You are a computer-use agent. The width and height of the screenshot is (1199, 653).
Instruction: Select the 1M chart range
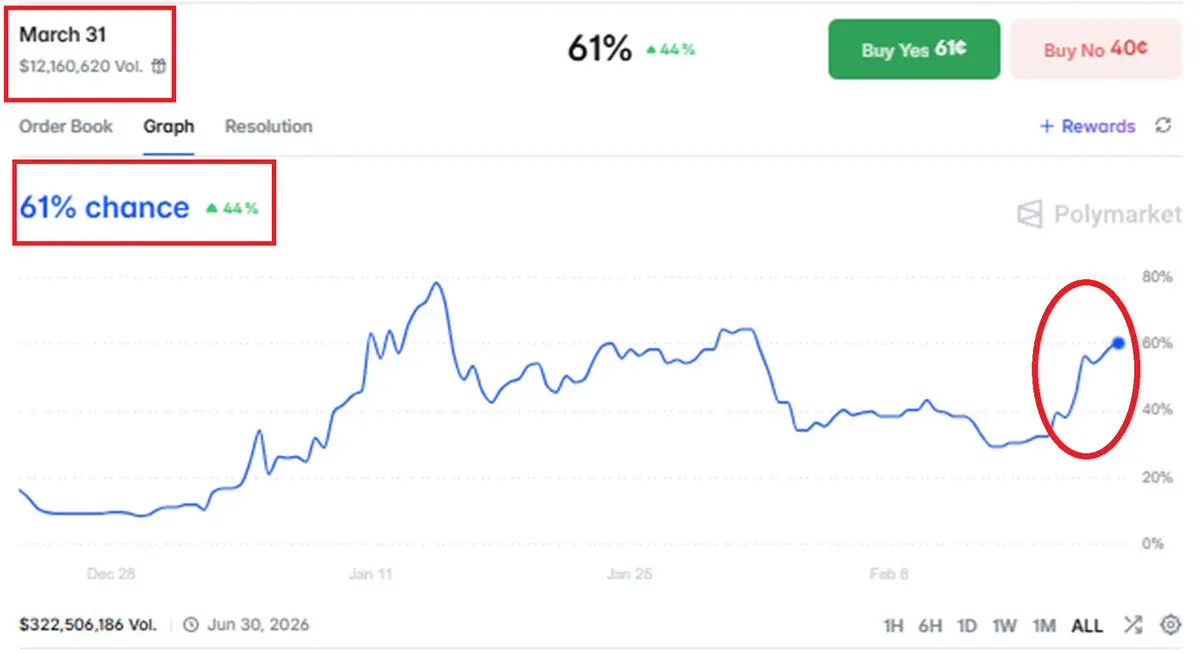point(1044,626)
